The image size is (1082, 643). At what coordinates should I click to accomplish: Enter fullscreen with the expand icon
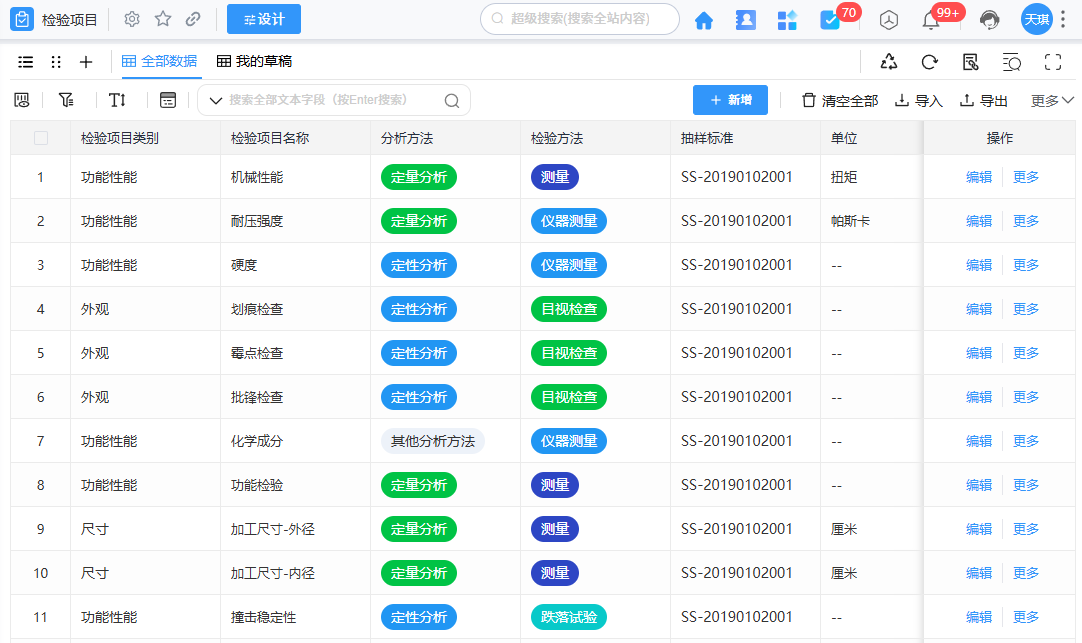(x=1052, y=62)
